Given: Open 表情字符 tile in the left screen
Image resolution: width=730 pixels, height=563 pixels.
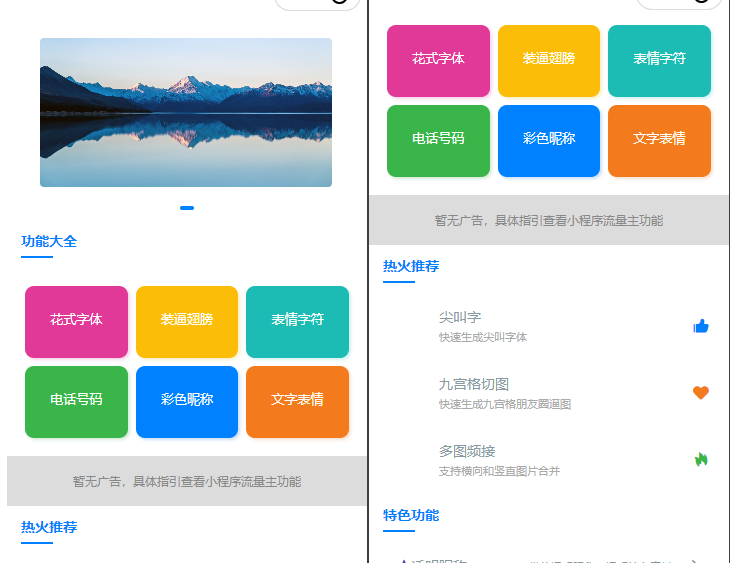Looking at the screenshot, I should coord(297,322).
